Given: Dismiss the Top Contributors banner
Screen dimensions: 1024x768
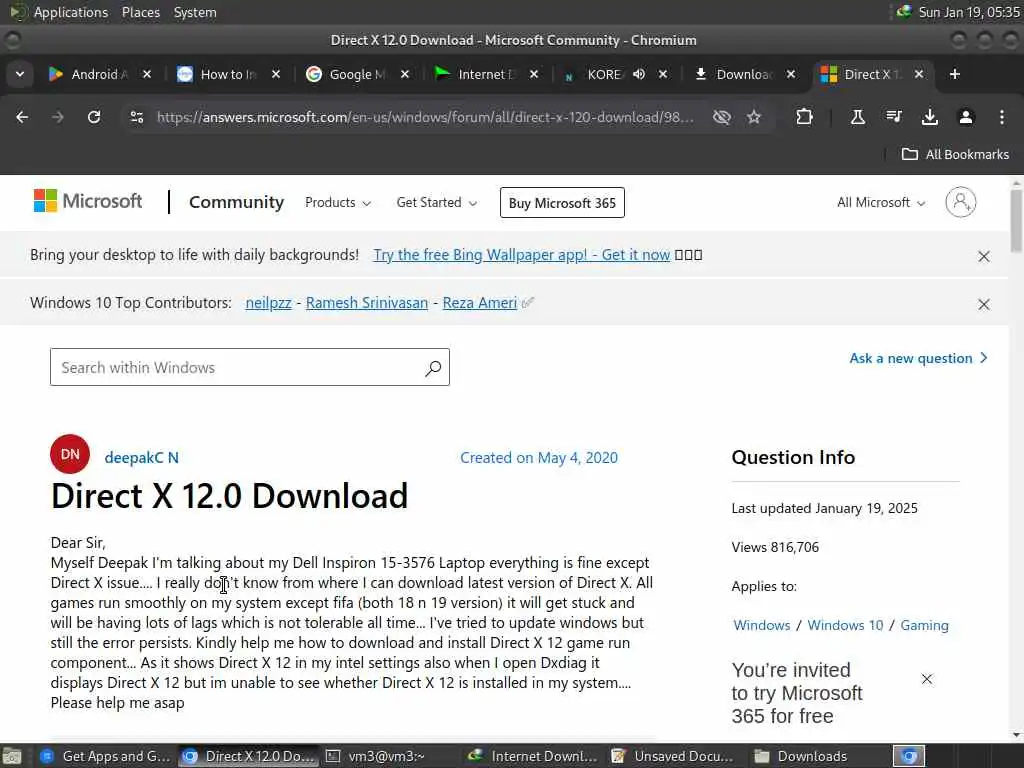Looking at the screenshot, I should pos(984,304).
